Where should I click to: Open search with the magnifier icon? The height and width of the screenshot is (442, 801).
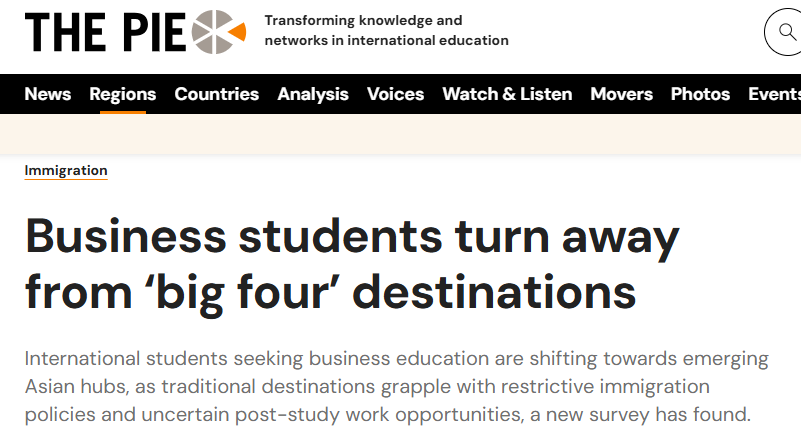(783, 33)
